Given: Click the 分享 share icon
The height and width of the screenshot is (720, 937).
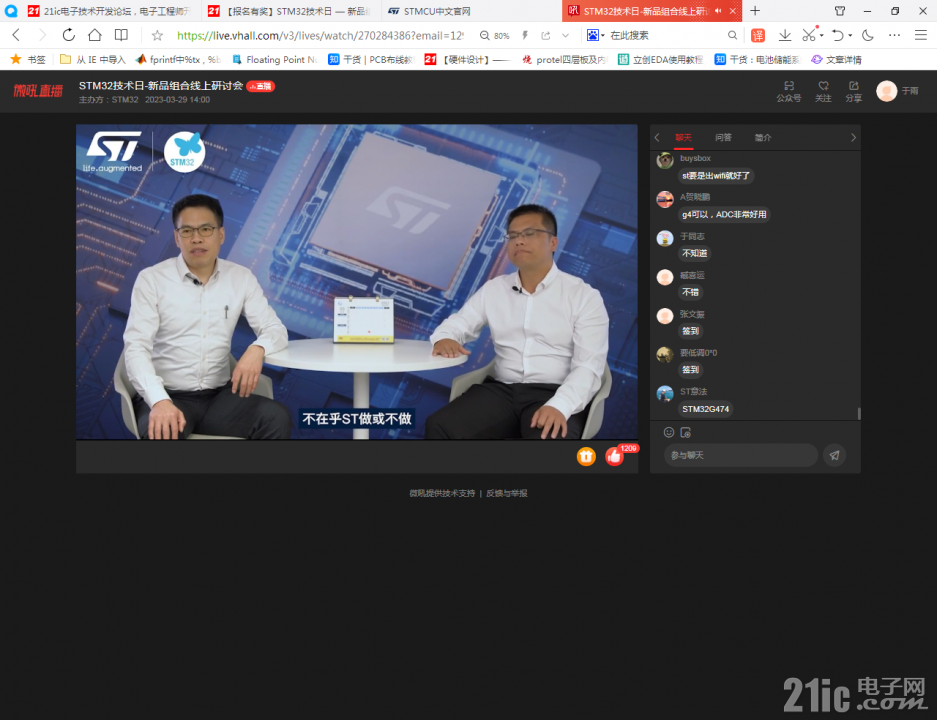Looking at the screenshot, I should point(853,91).
